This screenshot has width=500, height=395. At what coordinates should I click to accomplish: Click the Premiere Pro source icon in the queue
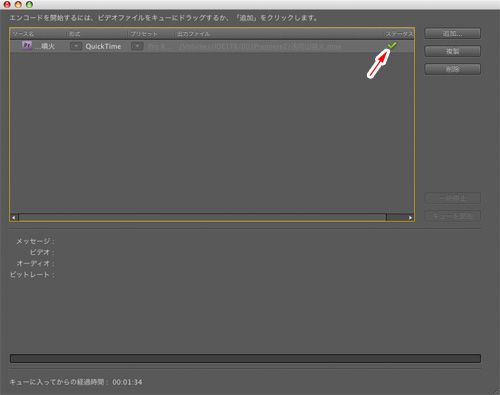tap(27, 45)
